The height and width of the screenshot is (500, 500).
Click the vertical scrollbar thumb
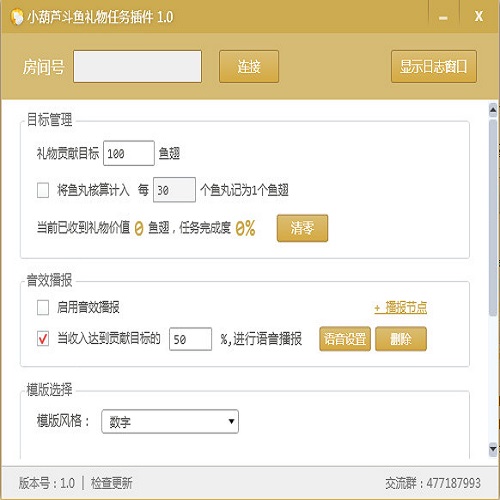pyautogui.click(x=493, y=217)
